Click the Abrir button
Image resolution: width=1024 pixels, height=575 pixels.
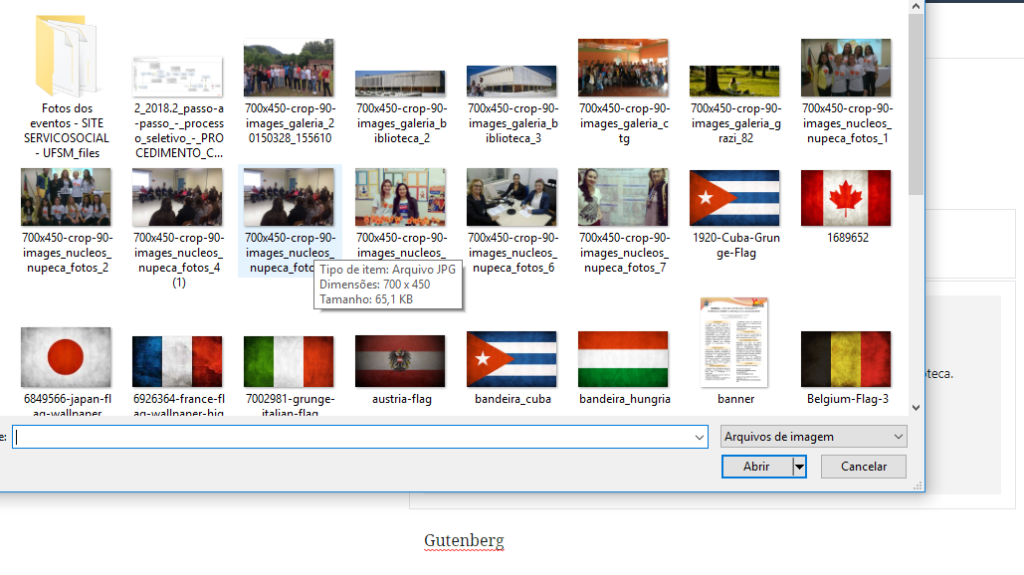(756, 466)
